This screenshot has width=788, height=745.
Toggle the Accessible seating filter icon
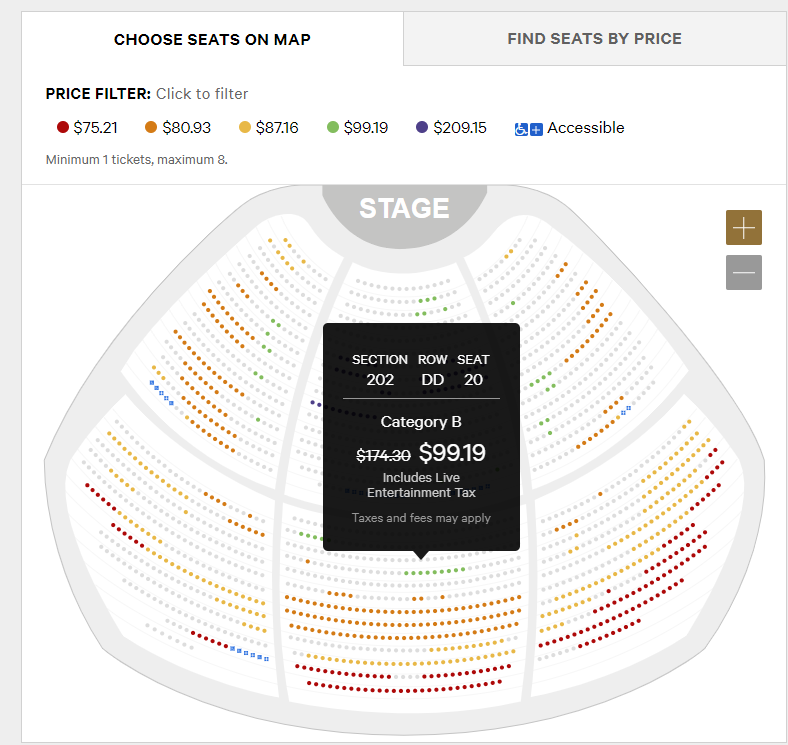(528, 129)
